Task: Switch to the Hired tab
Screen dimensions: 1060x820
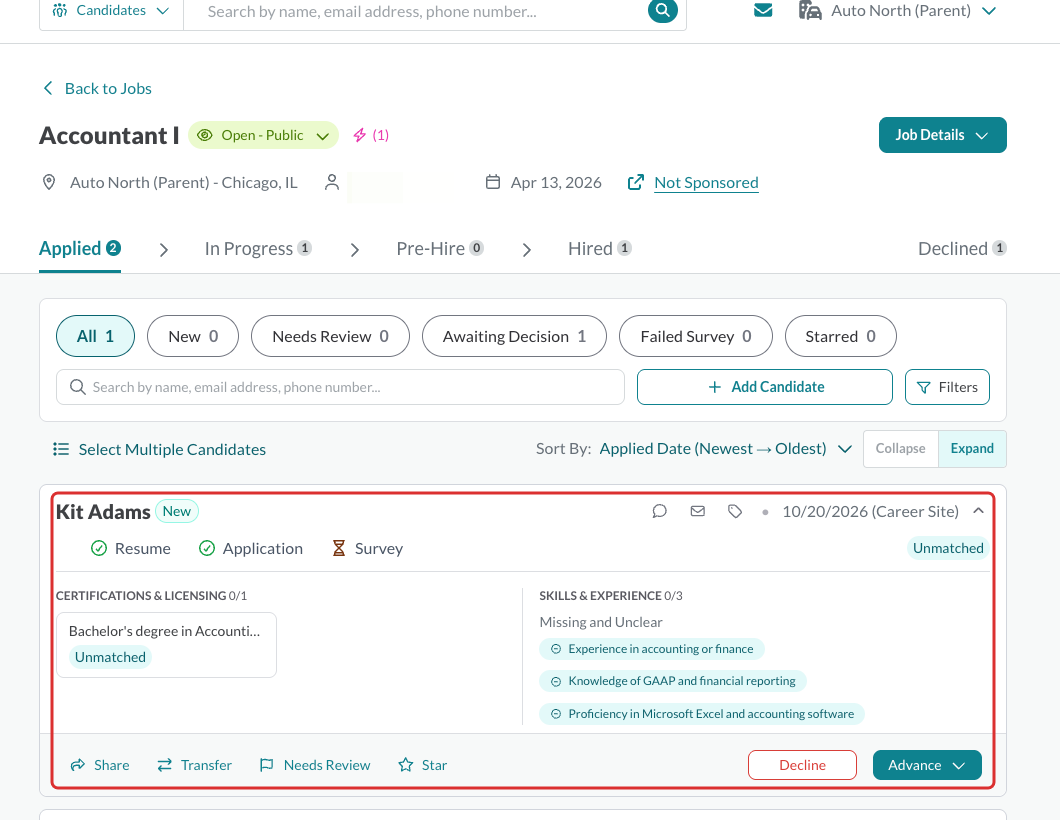Action: 600,249
